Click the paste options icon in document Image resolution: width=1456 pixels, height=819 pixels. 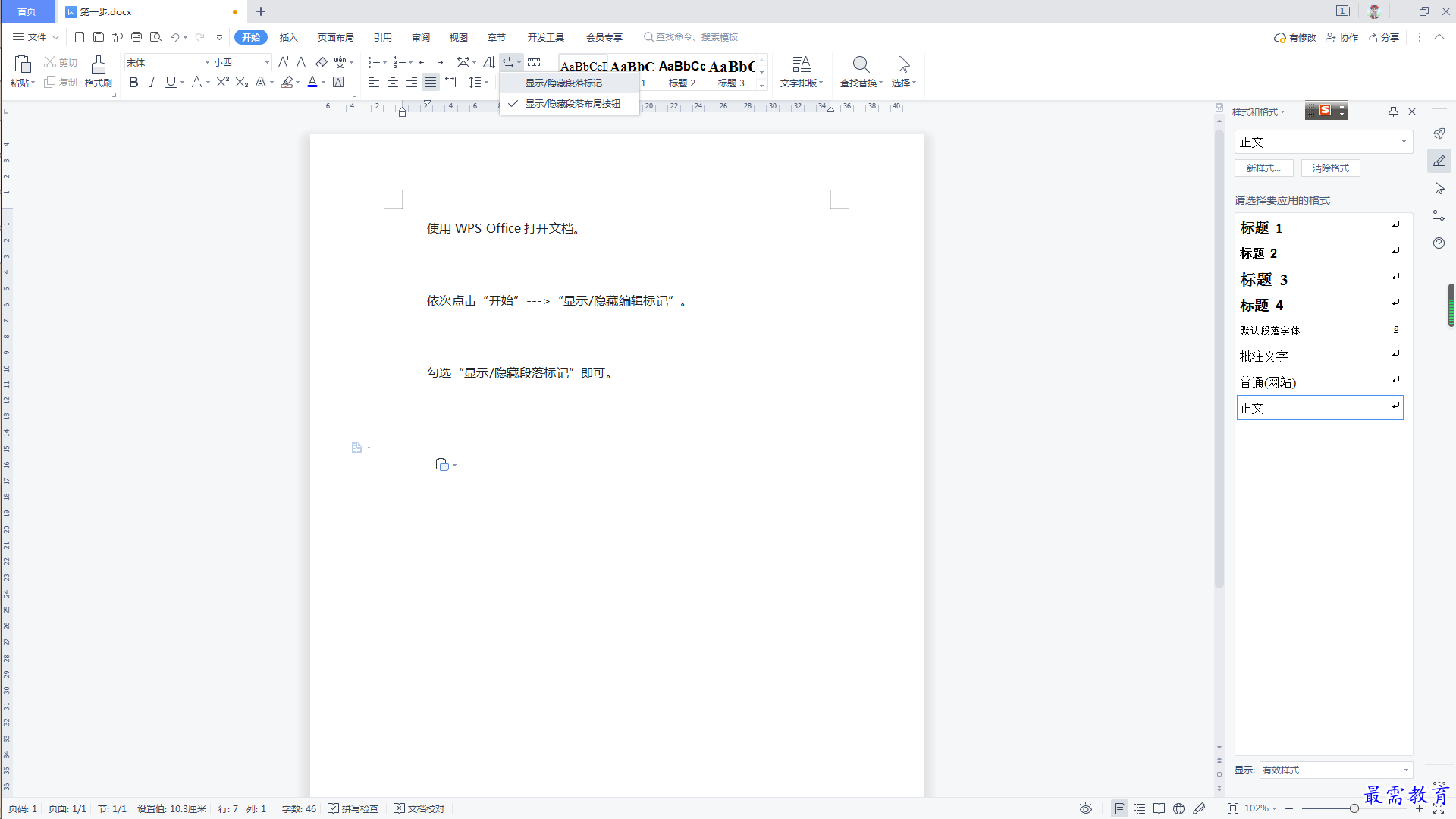pos(442,464)
